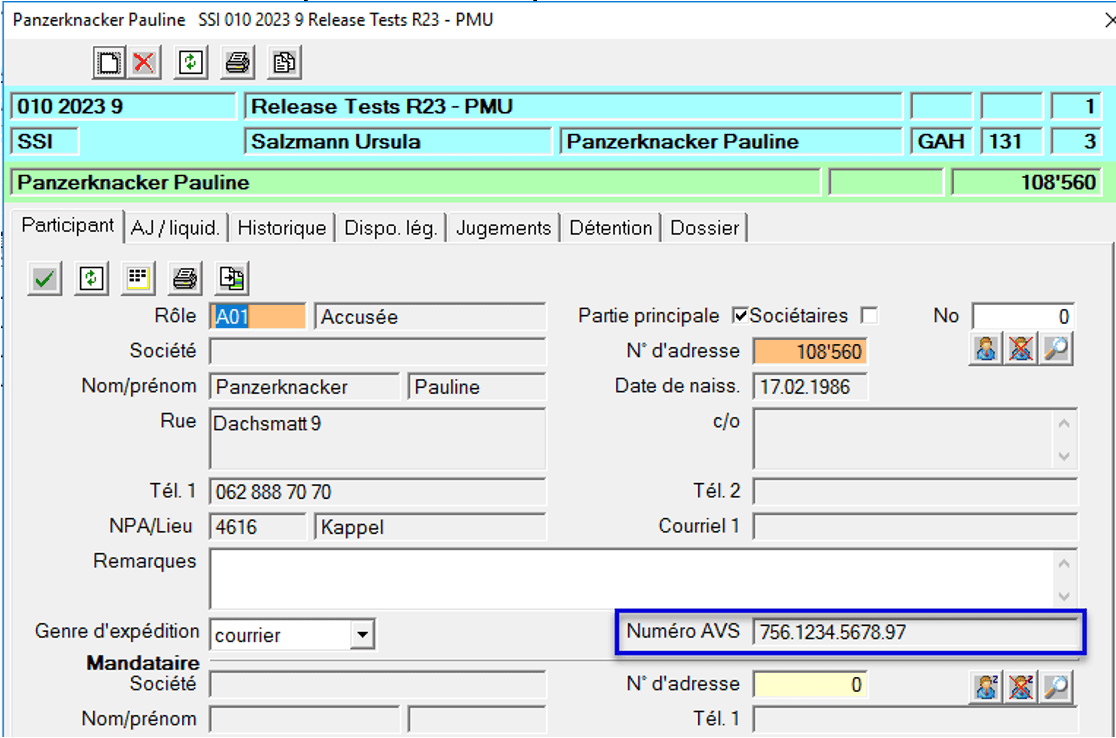Click the printer icon in Participant tab

185,278
